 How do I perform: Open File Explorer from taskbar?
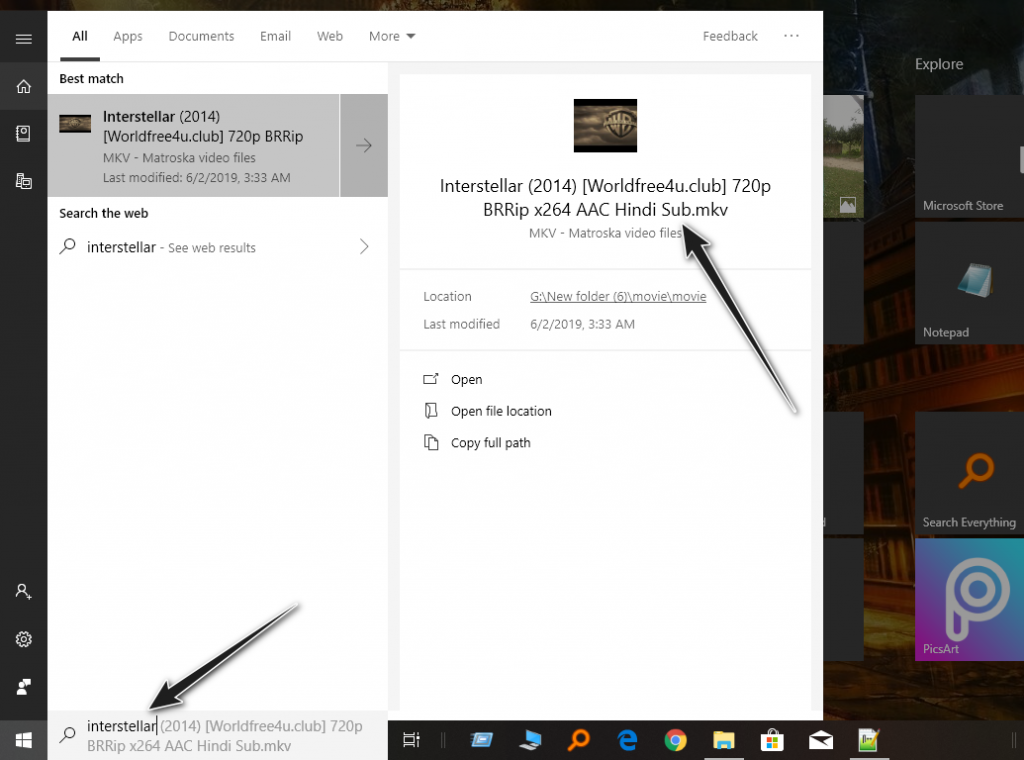(724, 740)
